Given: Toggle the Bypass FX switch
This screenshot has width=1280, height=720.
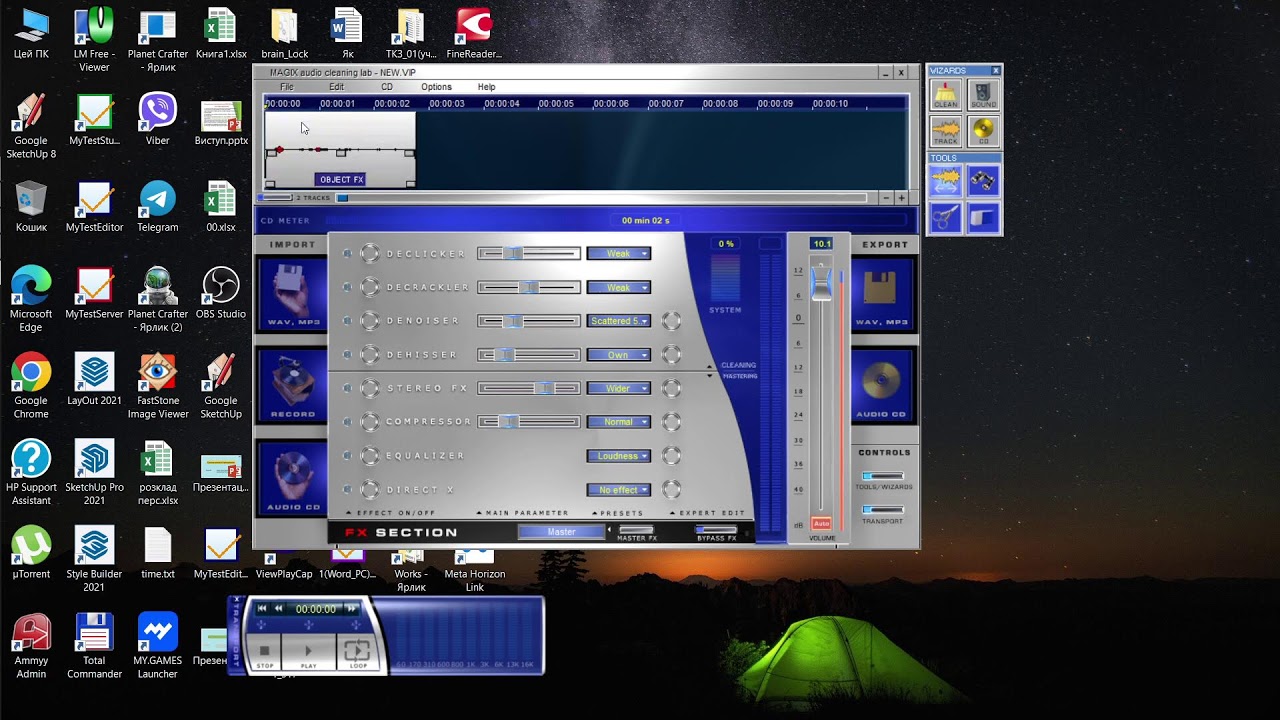Looking at the screenshot, I should pos(716,530).
